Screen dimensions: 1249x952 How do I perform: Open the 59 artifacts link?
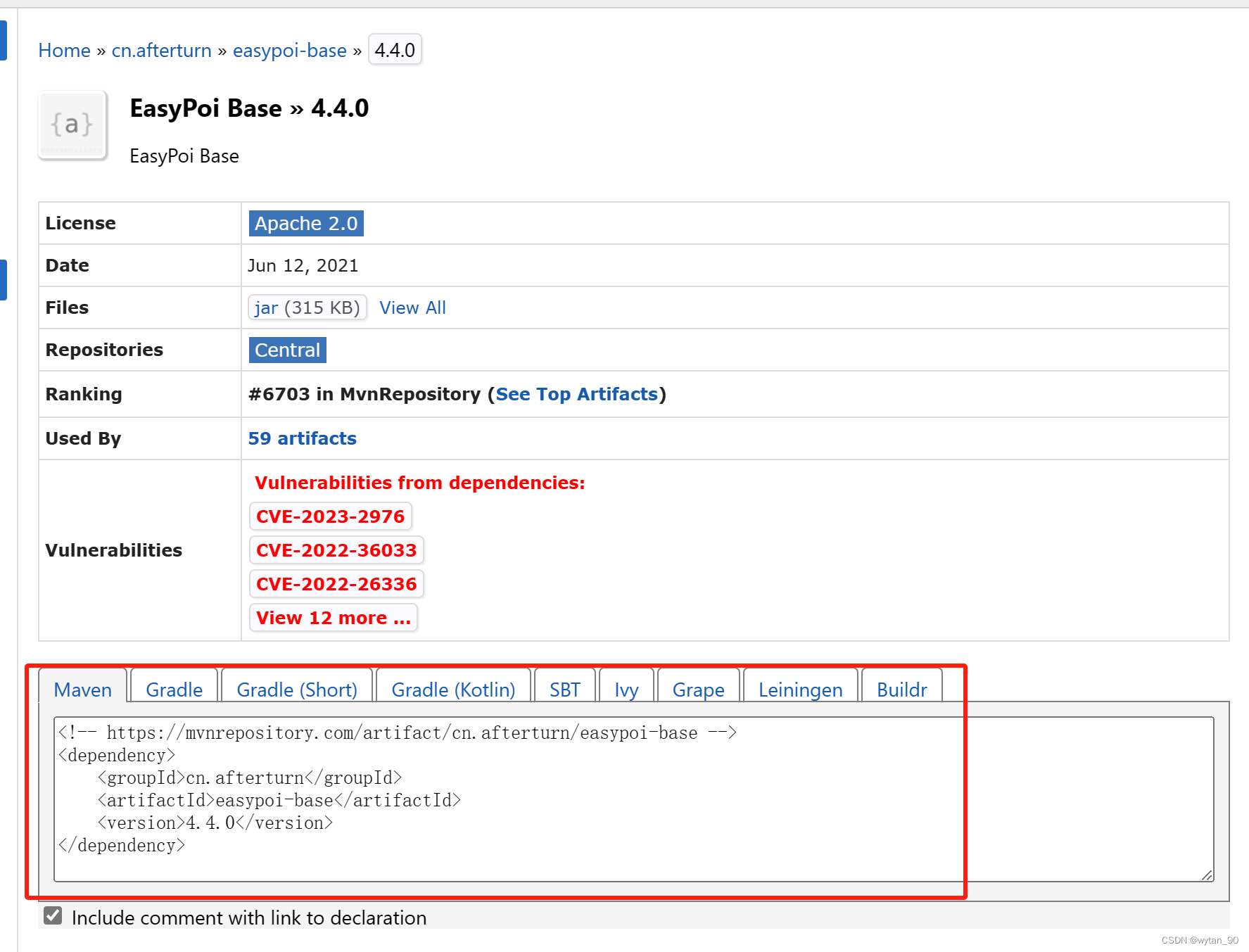303,438
